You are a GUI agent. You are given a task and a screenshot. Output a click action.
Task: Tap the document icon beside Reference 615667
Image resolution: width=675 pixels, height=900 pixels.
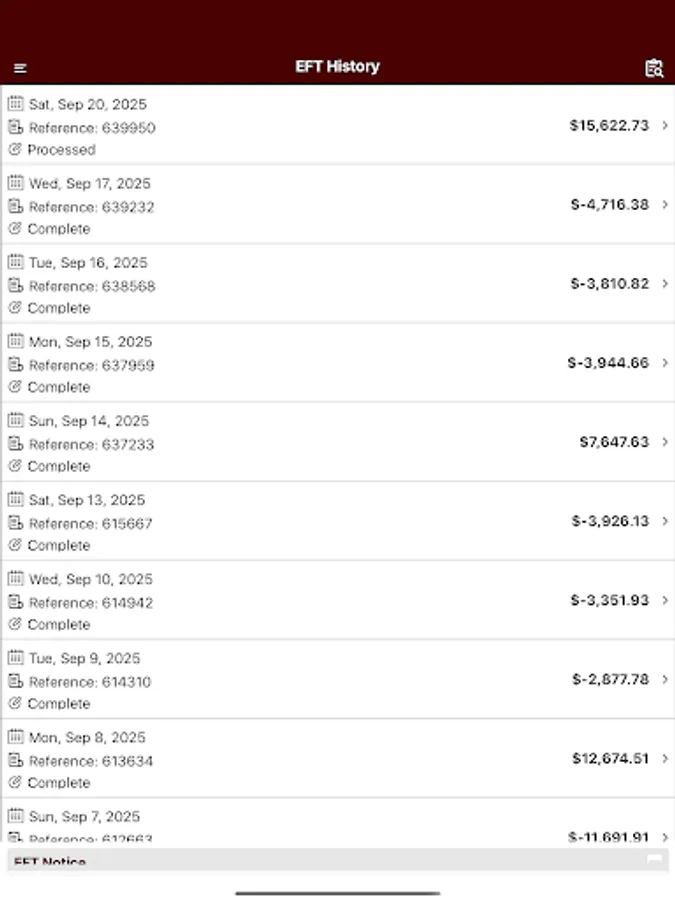pos(14,523)
